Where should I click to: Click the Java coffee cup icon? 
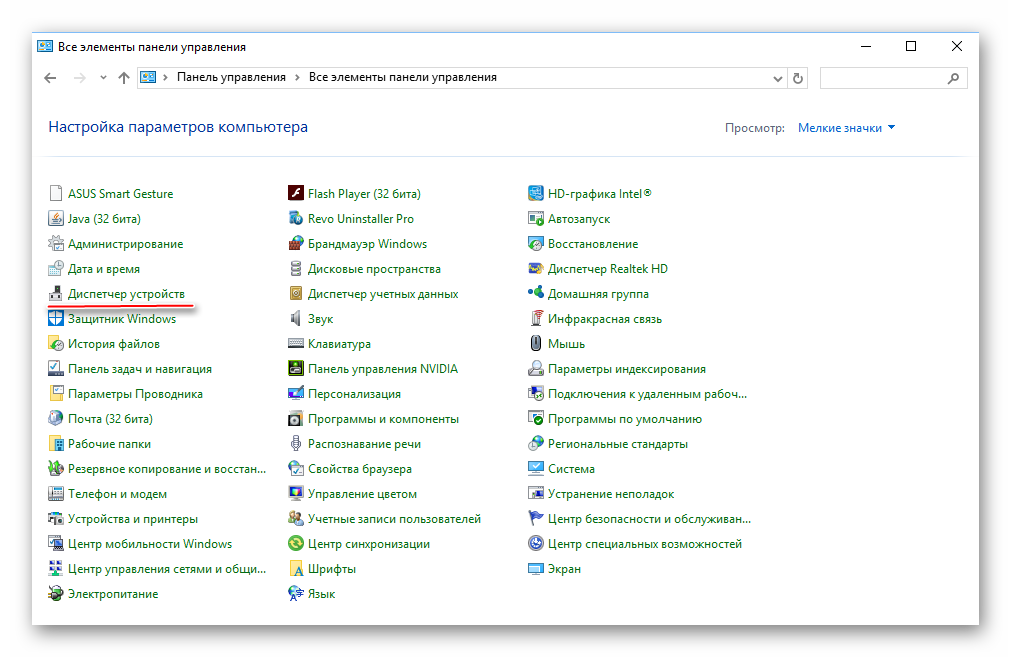(56, 219)
